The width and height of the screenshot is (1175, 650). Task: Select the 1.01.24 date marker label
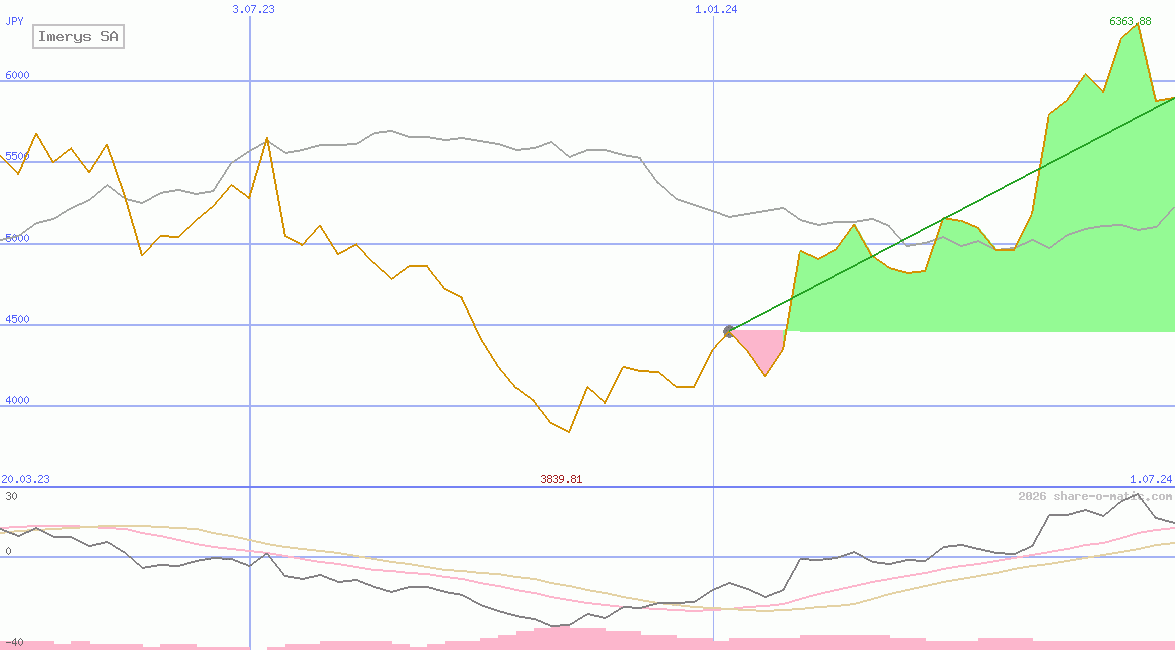716,9
